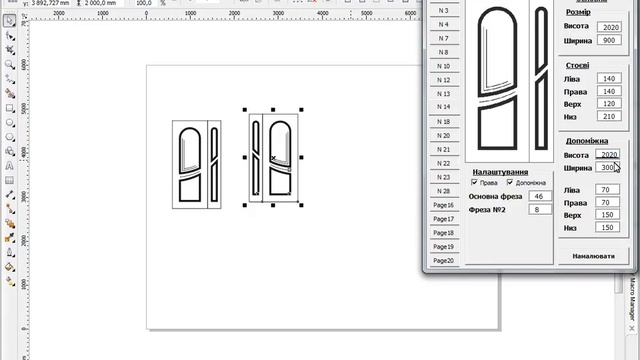Click the Стоєві Верх field with 120

(x=609, y=104)
